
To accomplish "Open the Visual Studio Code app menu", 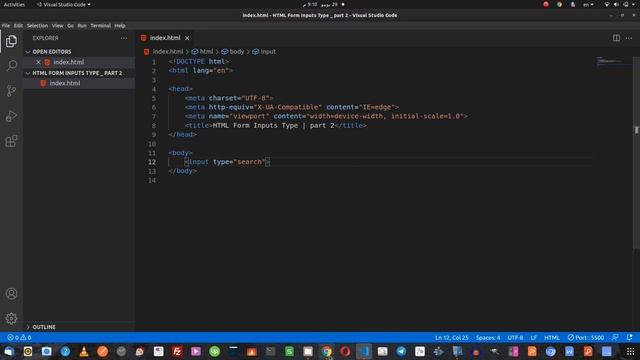I will (x=63, y=4).
